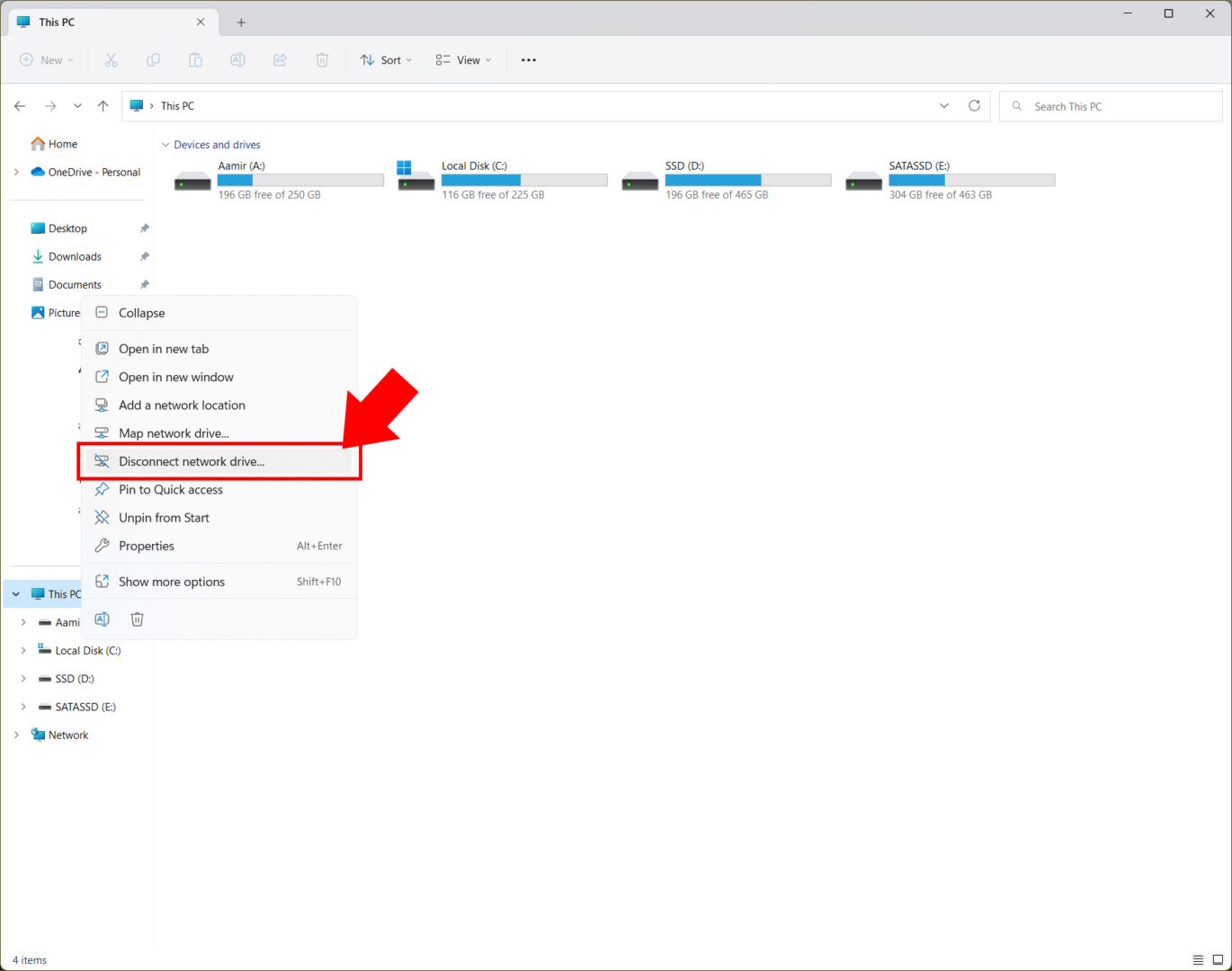Open the New dropdown
The width and height of the screenshot is (1232, 971).
point(47,60)
